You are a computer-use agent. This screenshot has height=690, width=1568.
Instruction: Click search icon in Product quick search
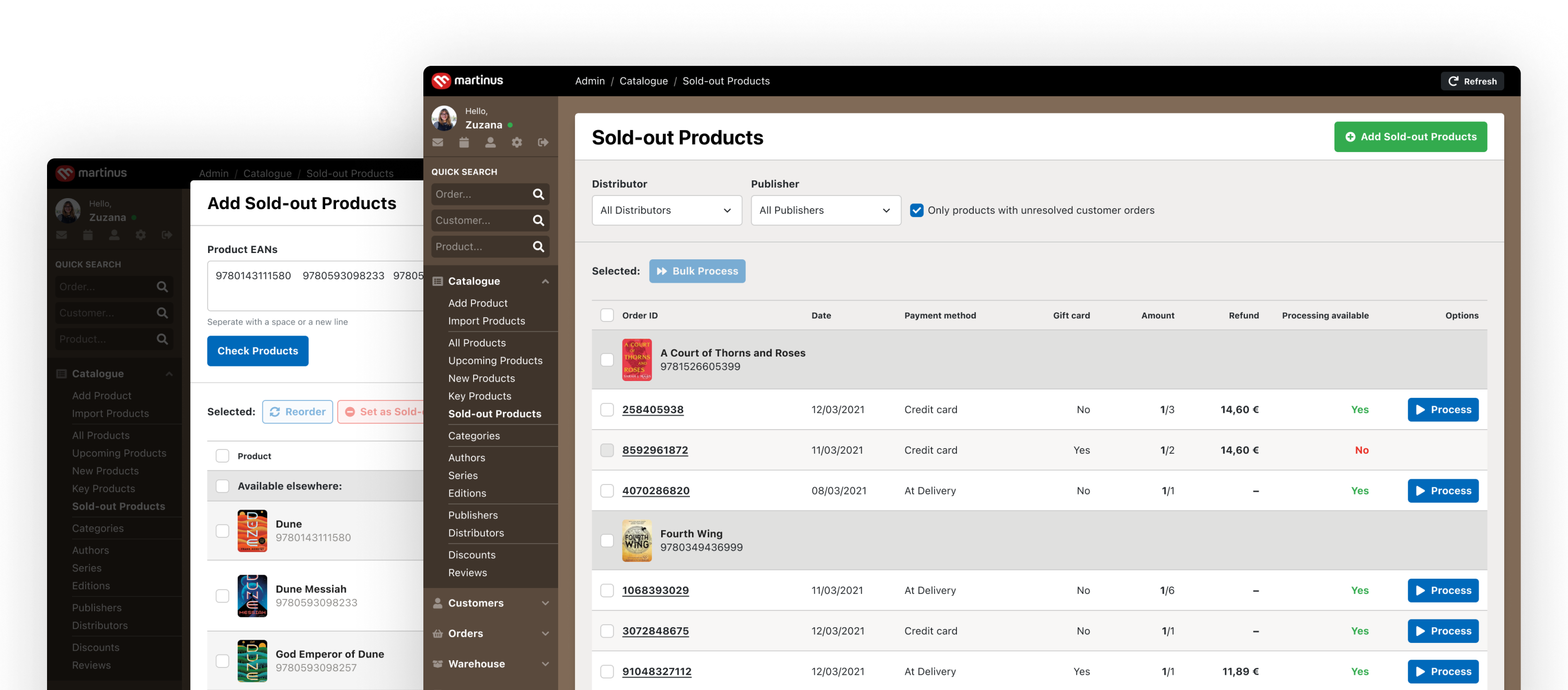(538, 247)
